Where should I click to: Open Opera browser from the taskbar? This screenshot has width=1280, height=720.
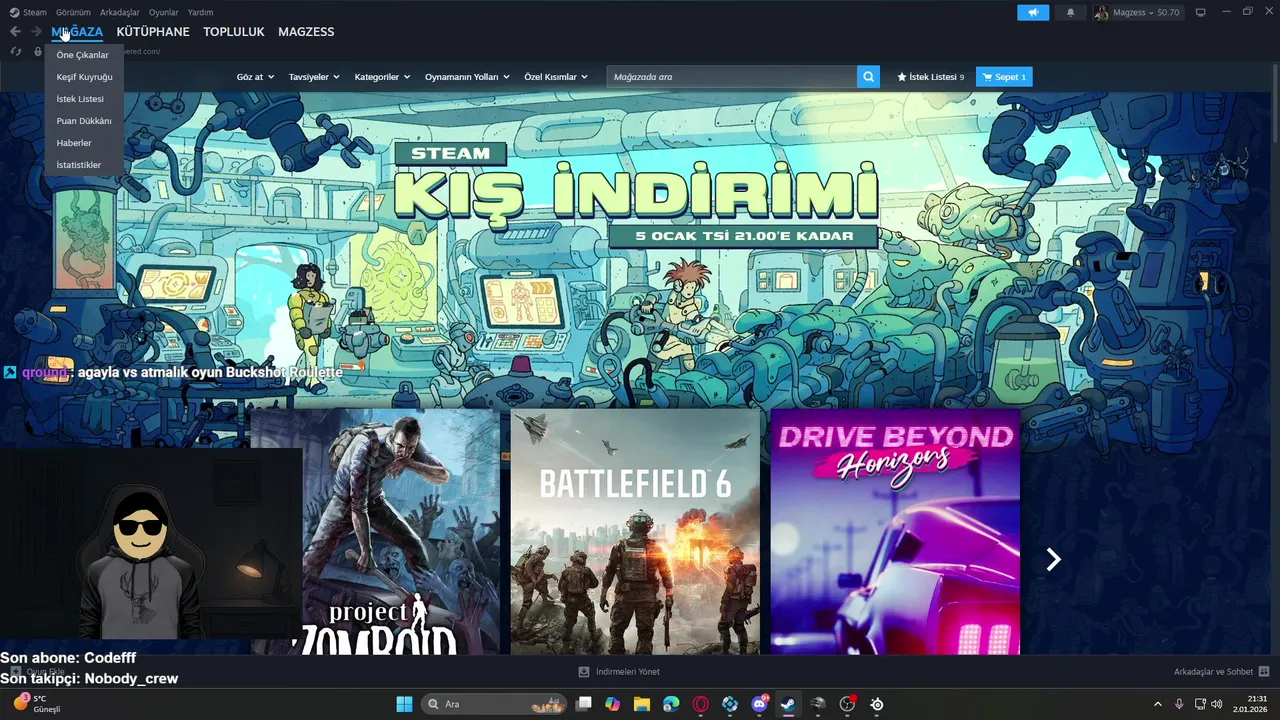[700, 704]
